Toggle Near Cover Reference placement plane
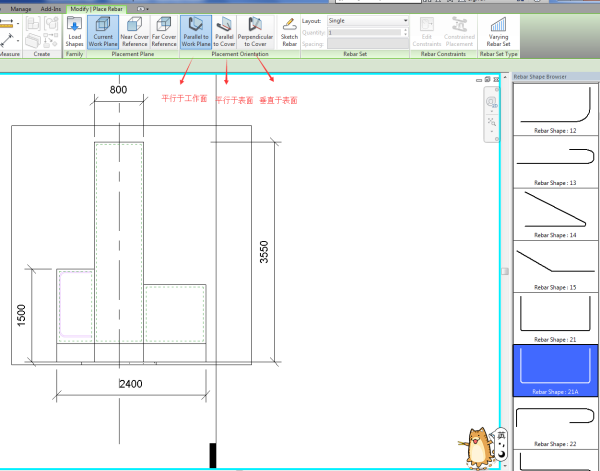600x471 pixels. [x=134, y=32]
